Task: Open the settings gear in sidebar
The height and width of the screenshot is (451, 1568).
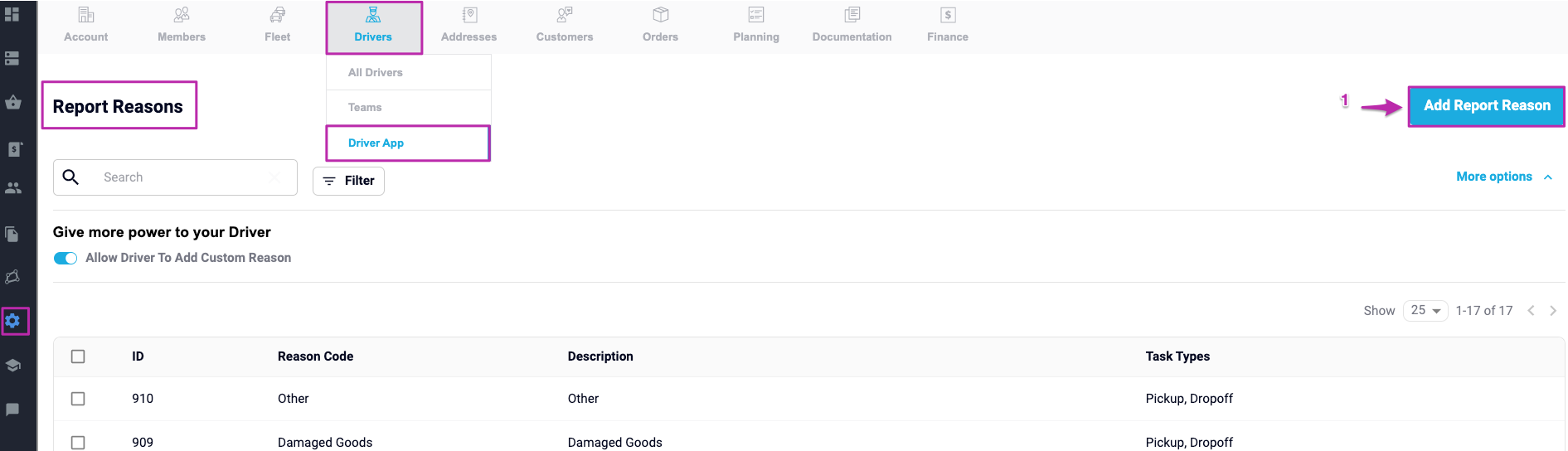Action: (12, 321)
